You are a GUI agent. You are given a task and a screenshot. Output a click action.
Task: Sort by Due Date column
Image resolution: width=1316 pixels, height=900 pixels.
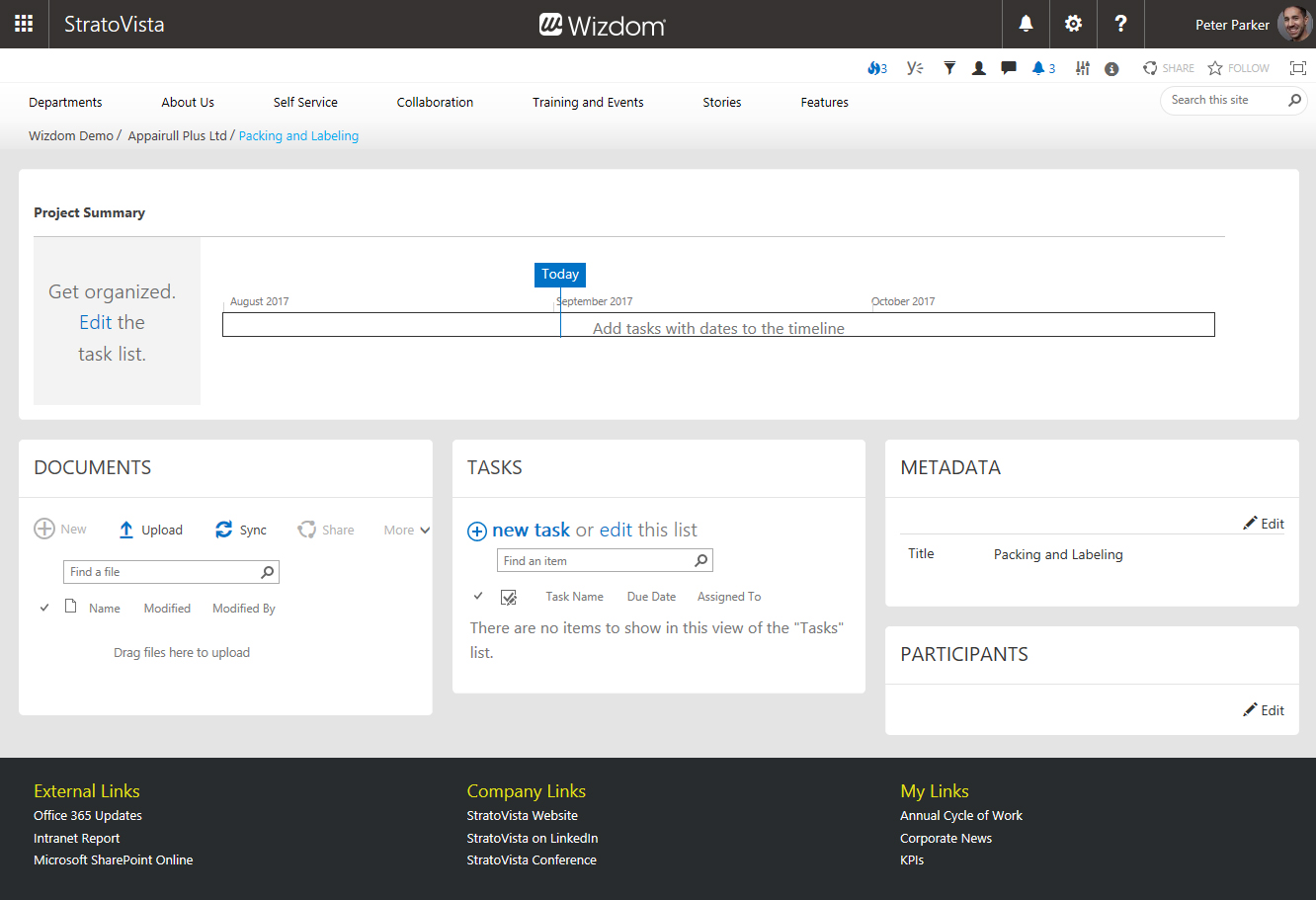coord(651,597)
